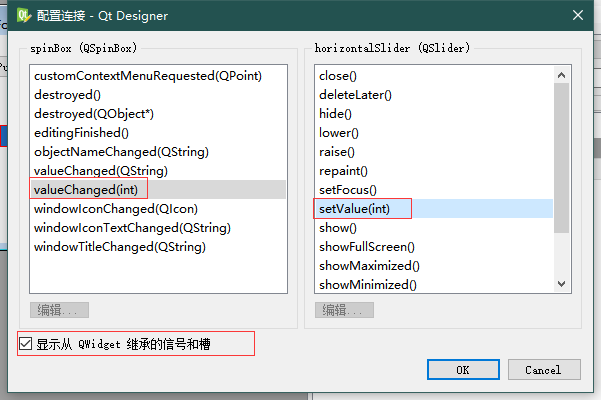This screenshot has width=601, height=400.
Task: Select showFullScreen() slot
Action: [x=366, y=246]
